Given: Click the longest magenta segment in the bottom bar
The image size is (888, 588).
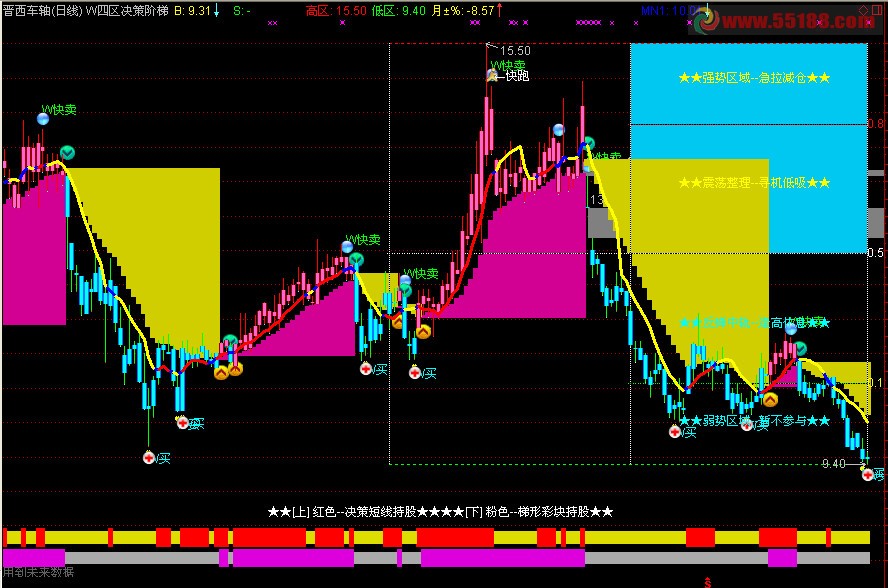Looking at the screenshot, I should click(x=502, y=557).
